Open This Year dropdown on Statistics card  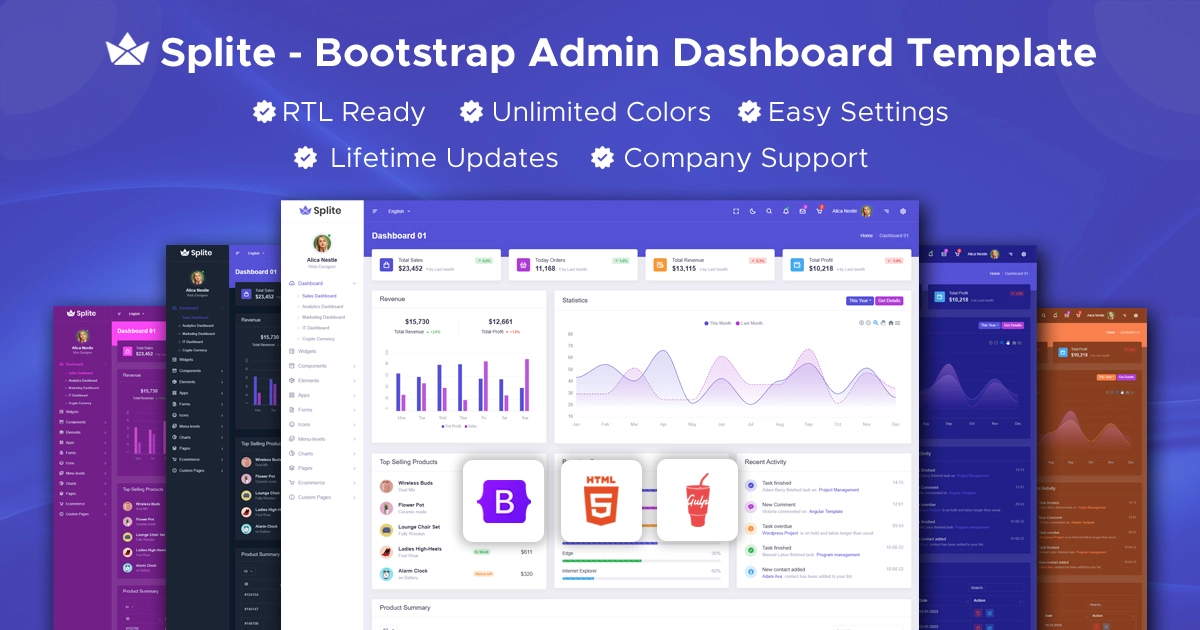point(859,300)
